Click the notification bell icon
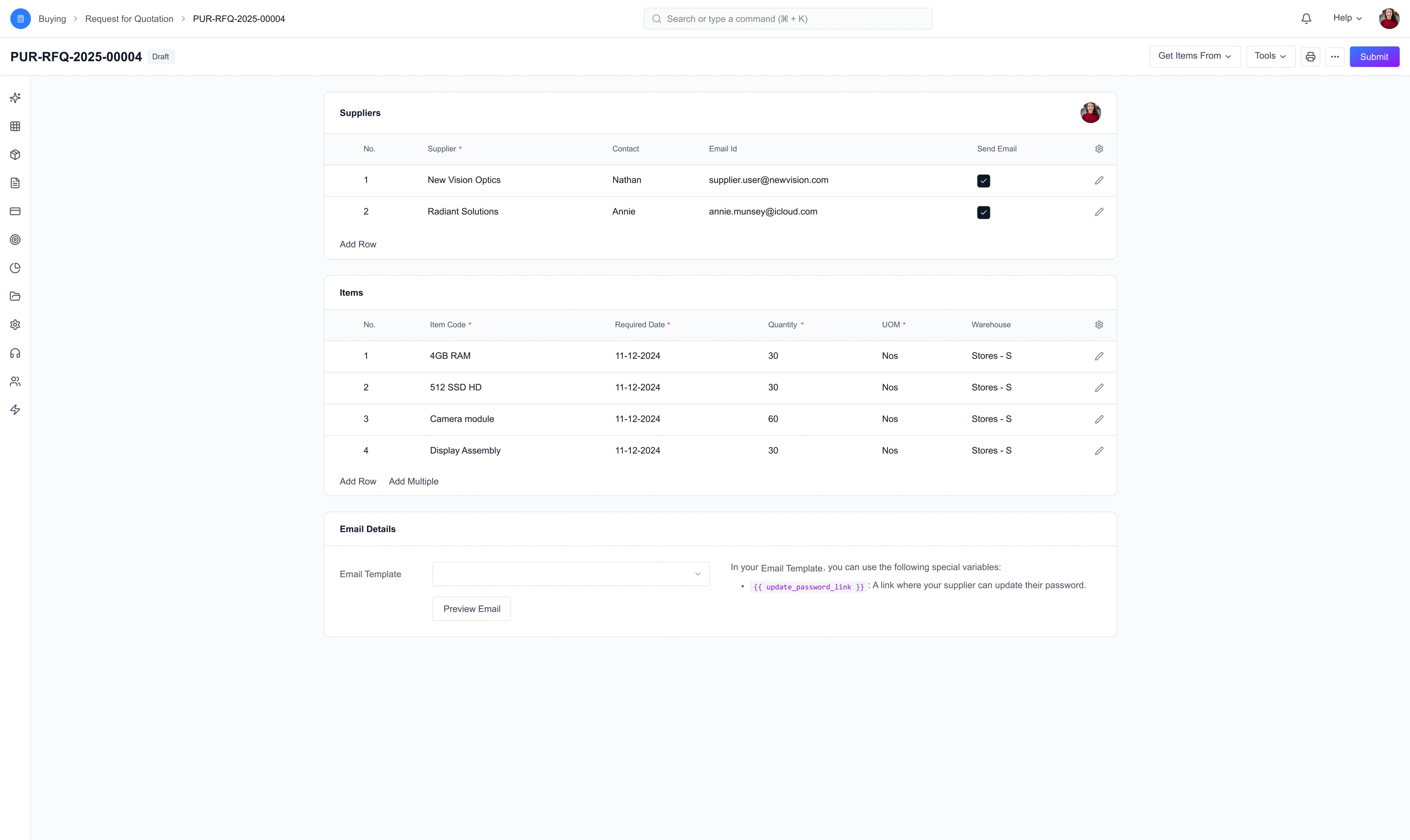The height and width of the screenshot is (840, 1410). click(1306, 18)
